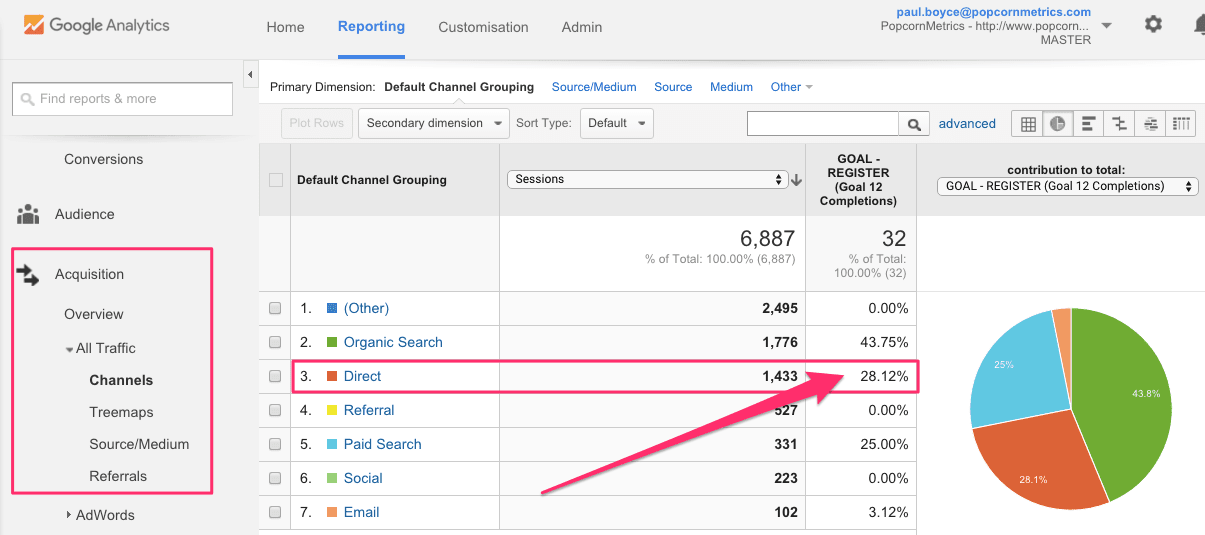Open the Paid Search channel link

tap(382, 444)
